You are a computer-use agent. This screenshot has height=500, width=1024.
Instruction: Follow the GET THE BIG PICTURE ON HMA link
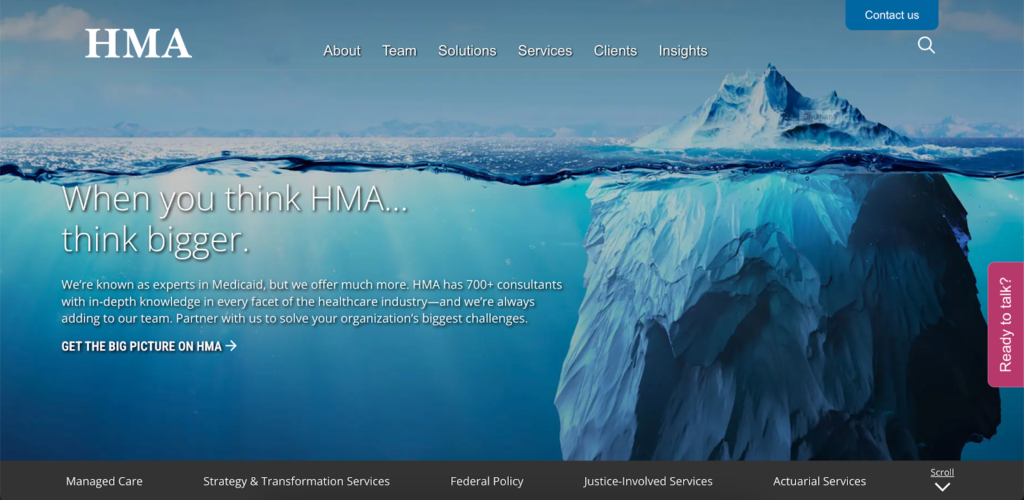pos(150,346)
